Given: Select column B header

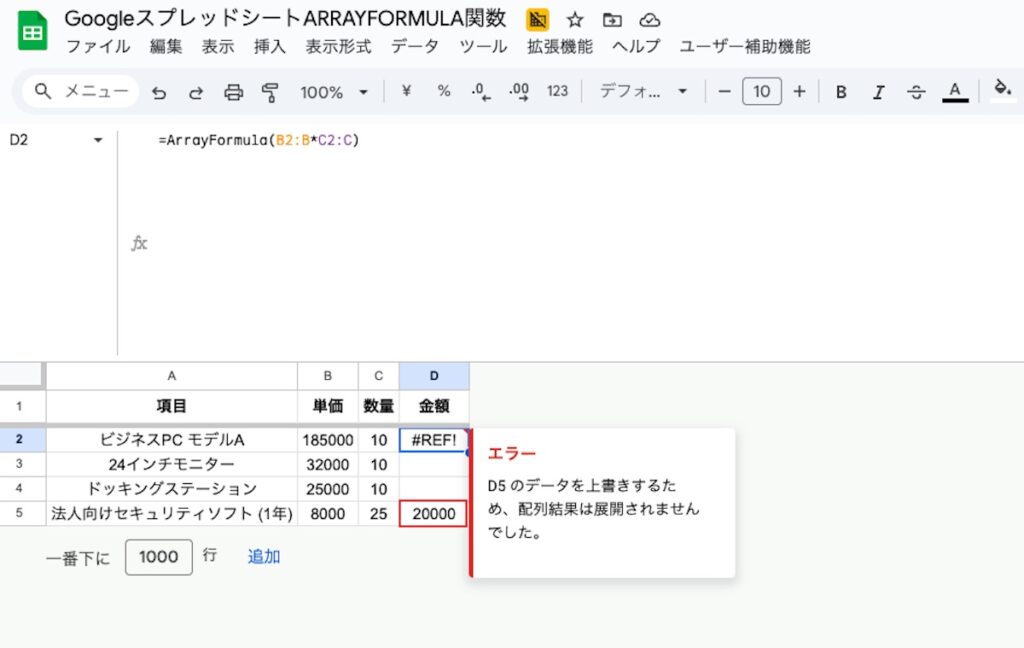Looking at the screenshot, I should [x=328, y=376].
